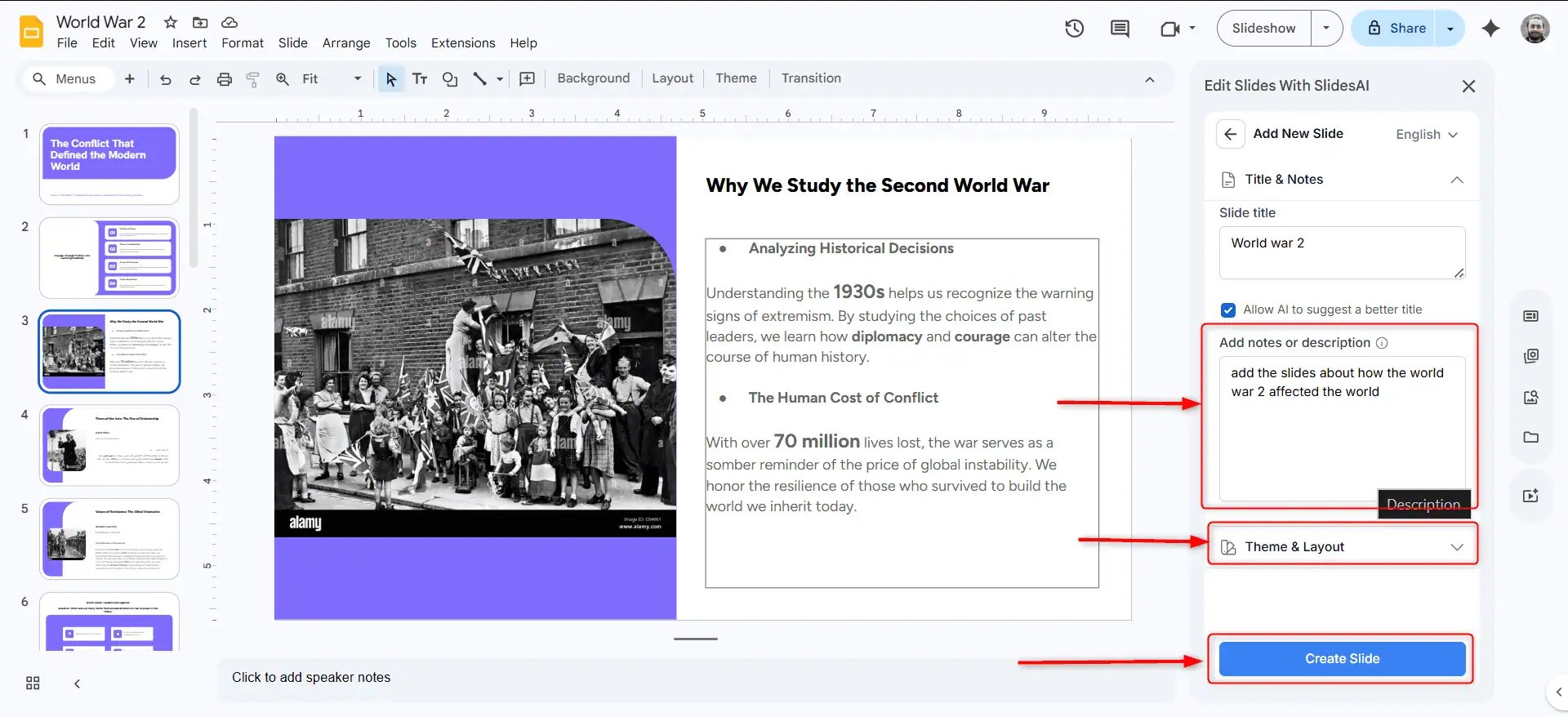Viewport: 1568px width, 717px height.
Task: Collapse the Title & Notes section
Action: pyautogui.click(x=1457, y=180)
